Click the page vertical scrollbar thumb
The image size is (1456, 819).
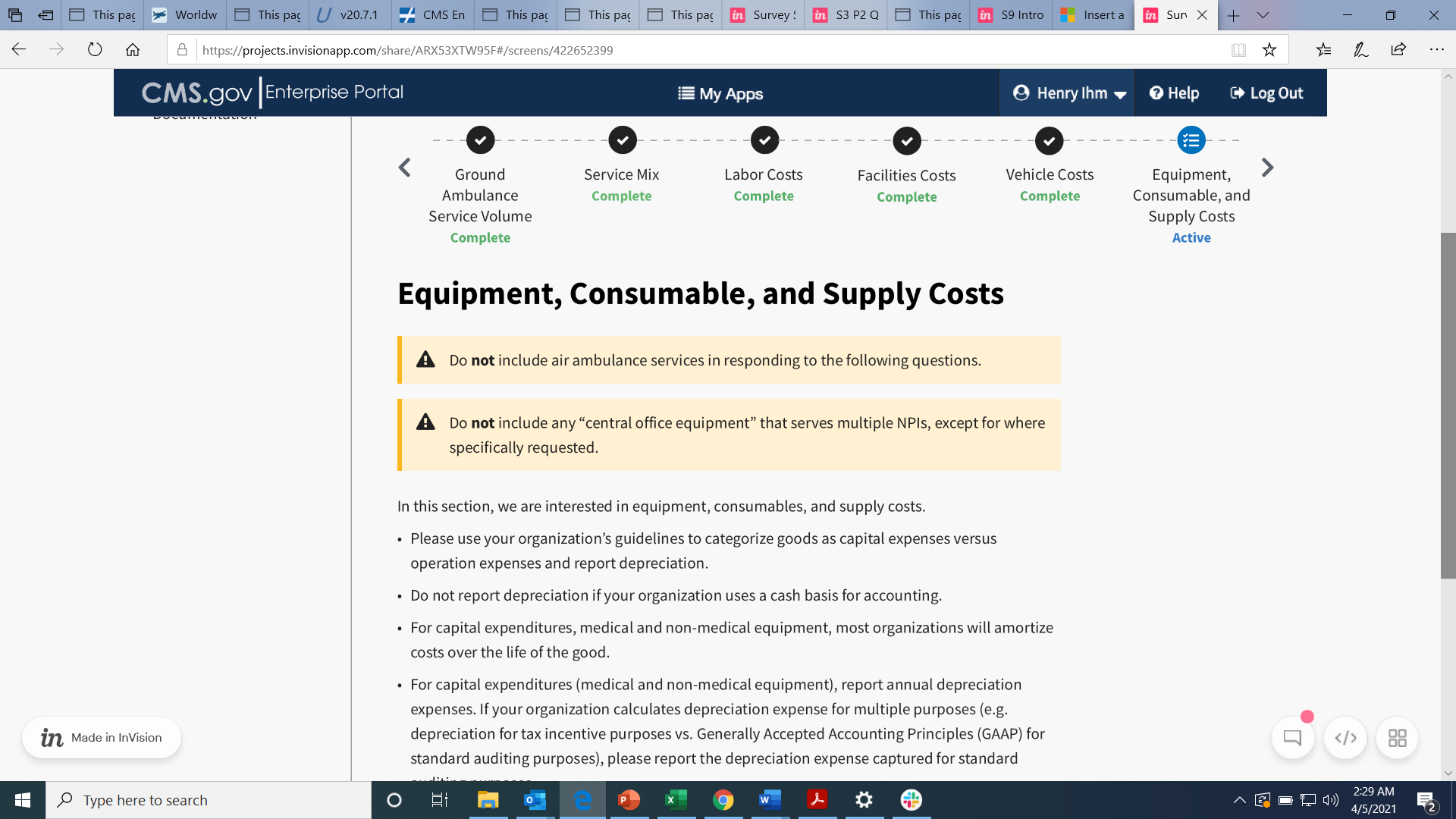click(1448, 406)
